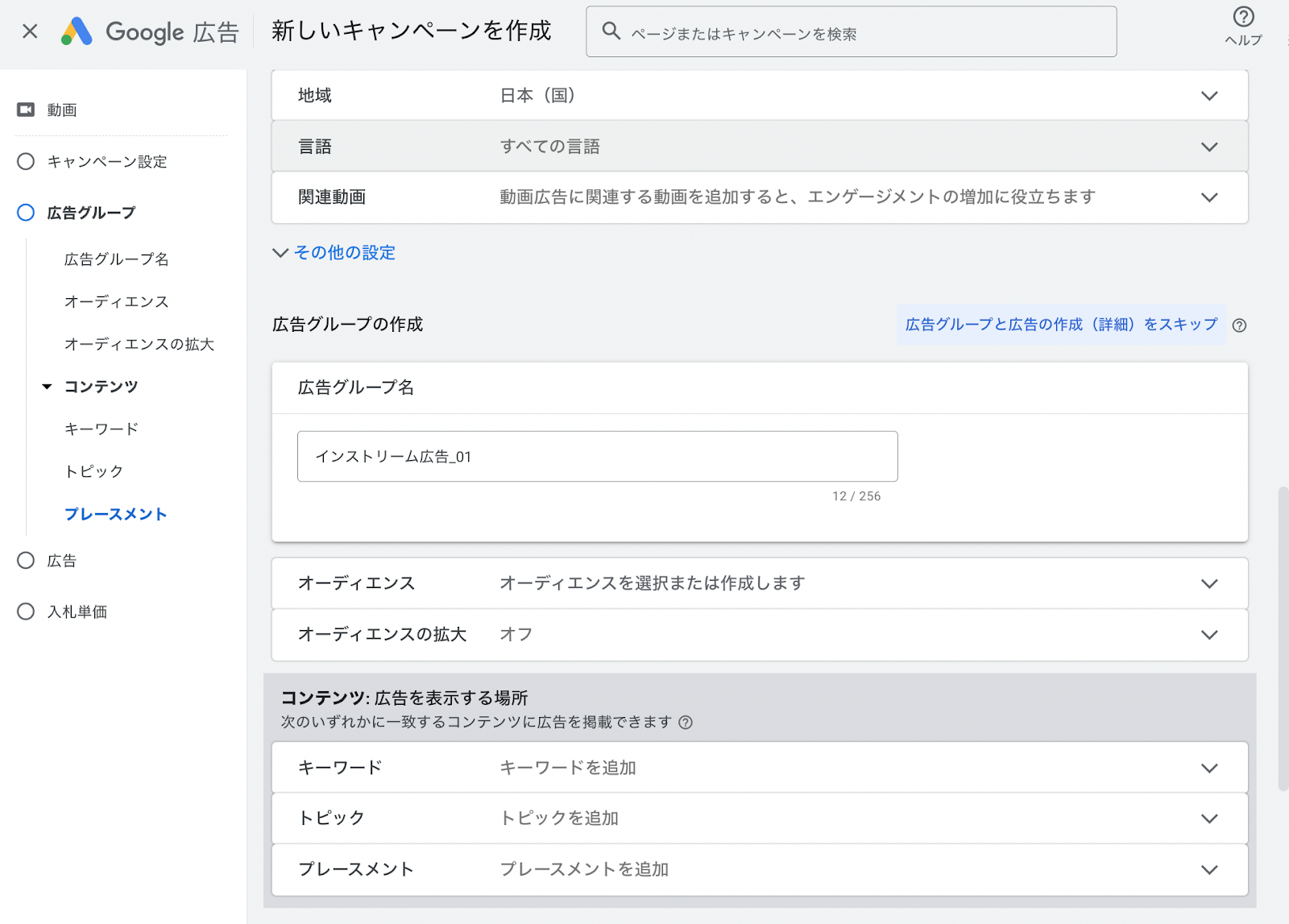Click the 12 / 256 character counter
Viewport: 1289px width, 924px height.
(856, 496)
